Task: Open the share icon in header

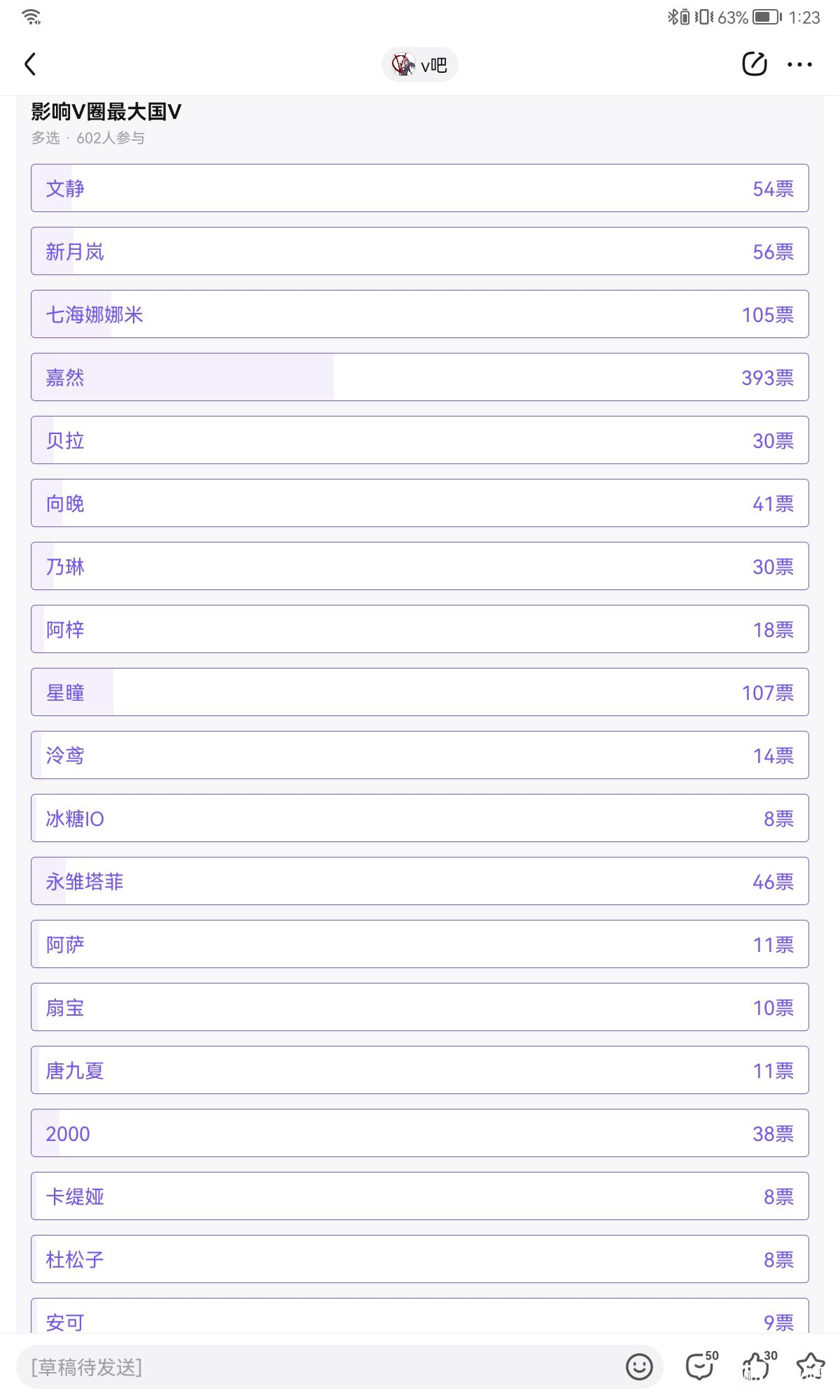Action: pyautogui.click(x=754, y=64)
